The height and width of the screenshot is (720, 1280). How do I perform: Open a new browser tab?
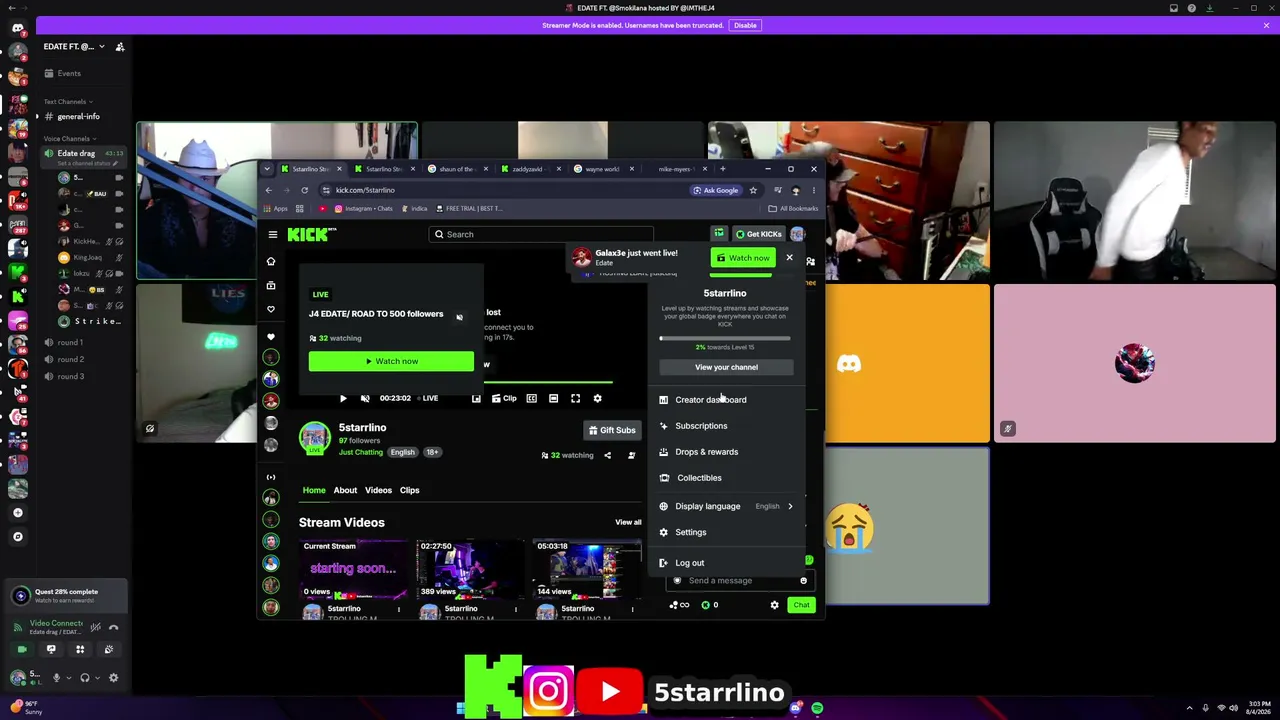point(722,169)
